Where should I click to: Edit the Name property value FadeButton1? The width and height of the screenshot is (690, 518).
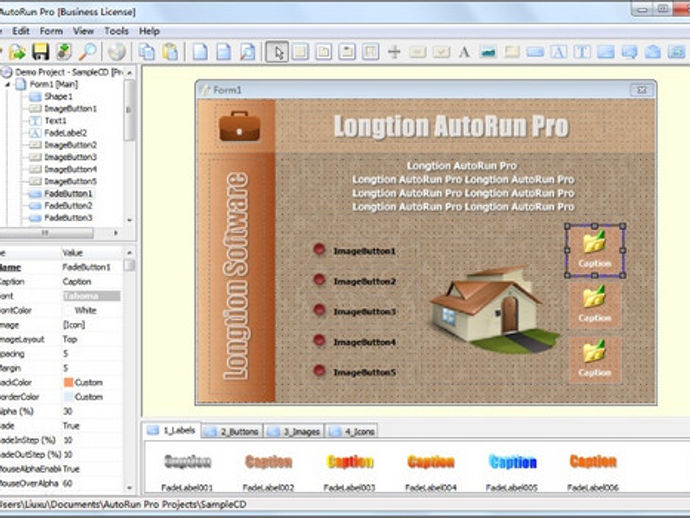tap(91, 267)
